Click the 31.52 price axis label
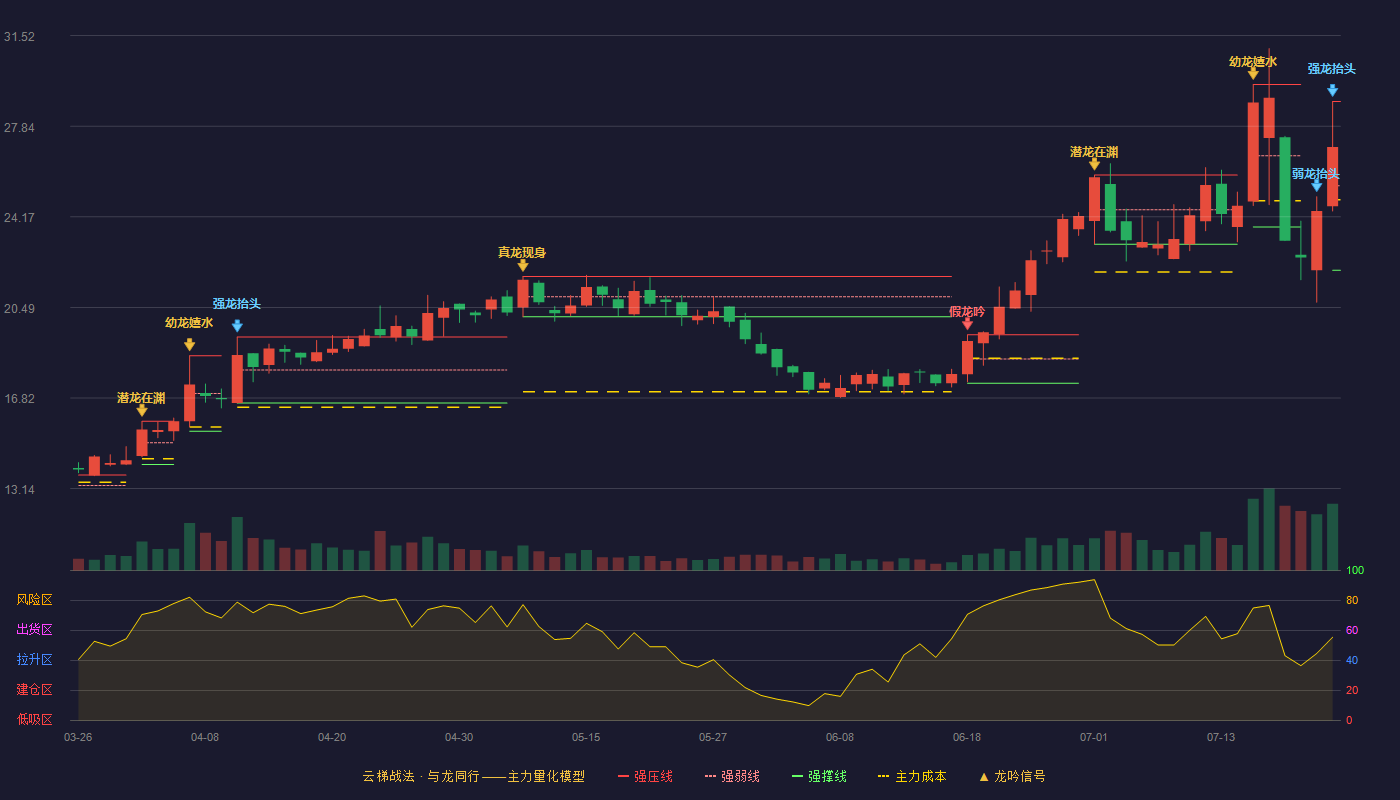This screenshot has height=800, width=1400. pyautogui.click(x=19, y=37)
